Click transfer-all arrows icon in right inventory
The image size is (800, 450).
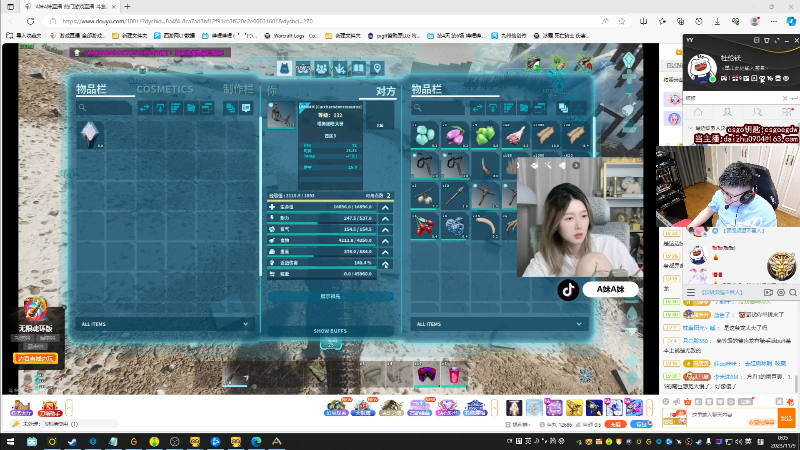click(x=477, y=108)
